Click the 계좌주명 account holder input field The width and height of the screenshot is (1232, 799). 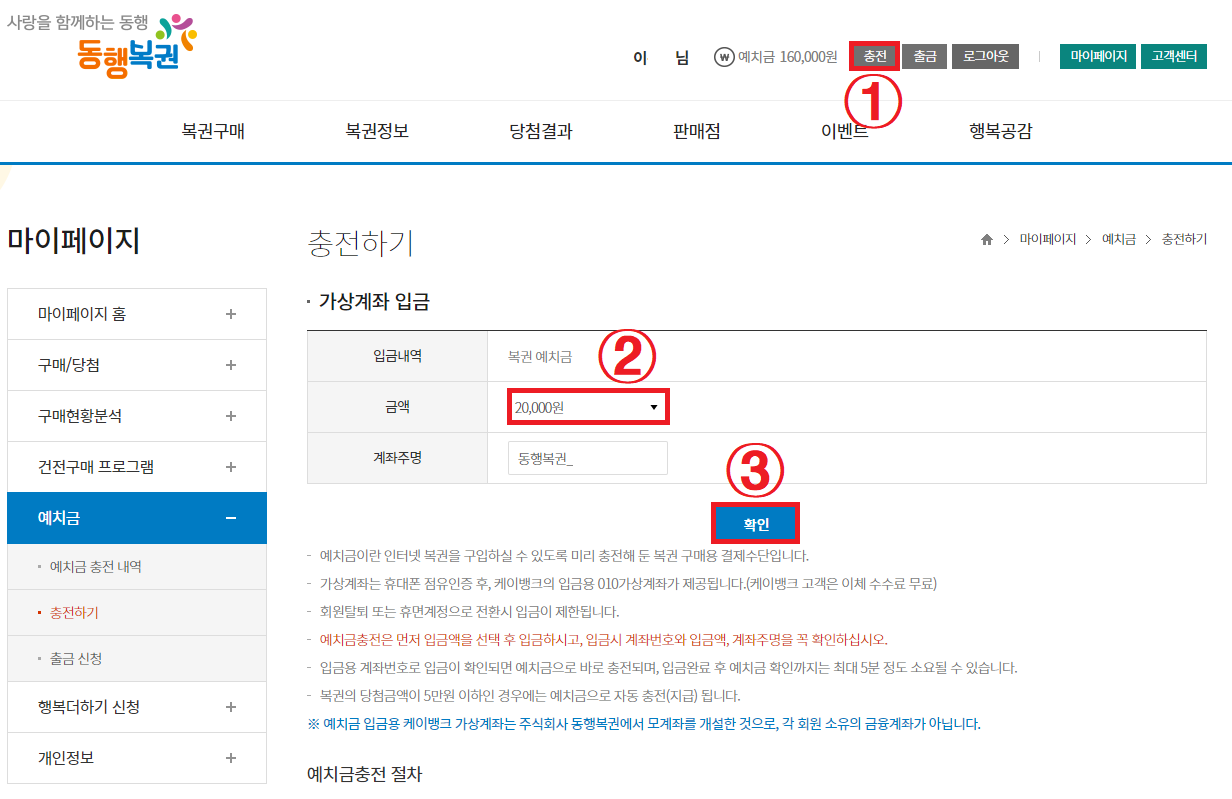click(587, 457)
